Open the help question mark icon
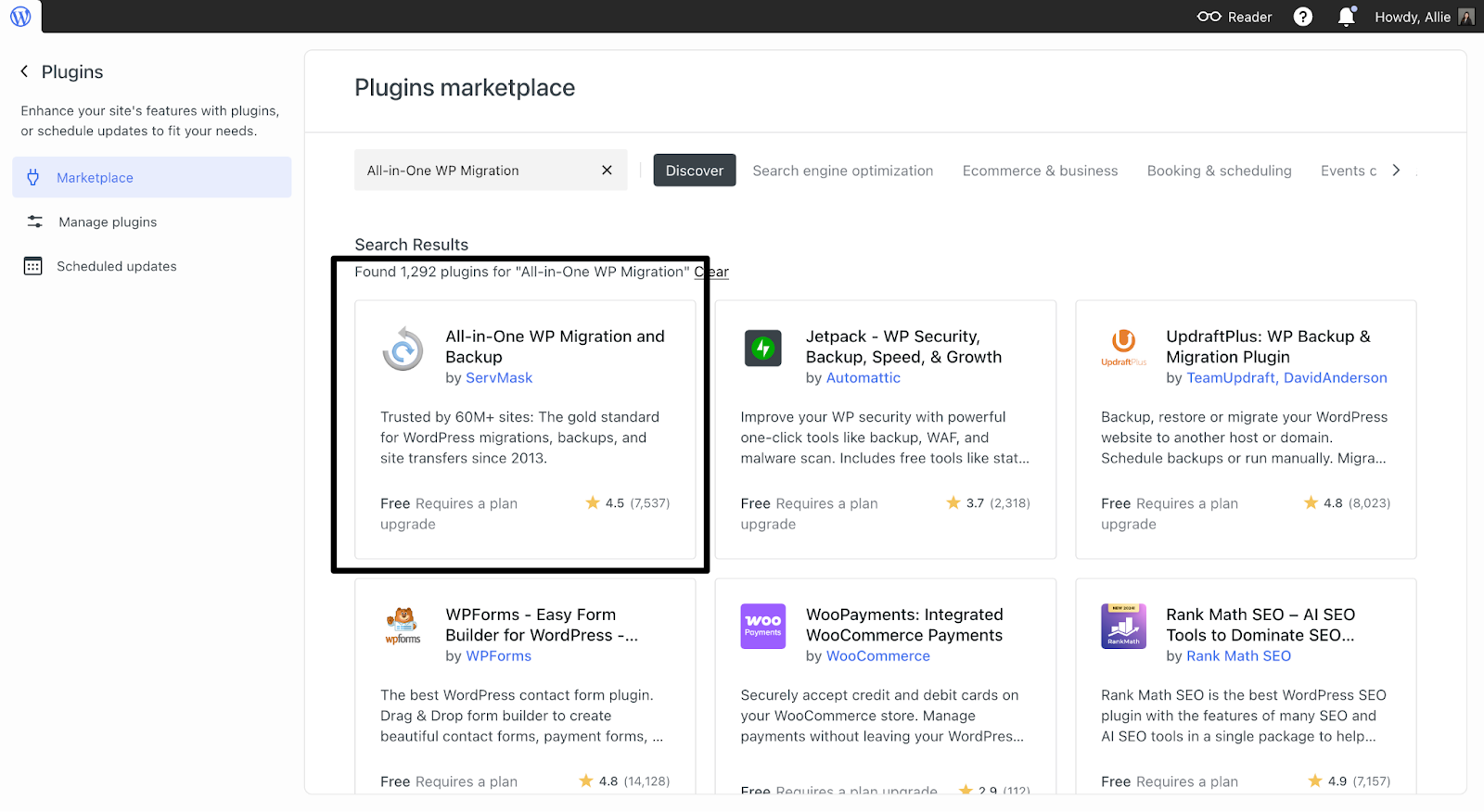1484x812 pixels. coord(1303,17)
